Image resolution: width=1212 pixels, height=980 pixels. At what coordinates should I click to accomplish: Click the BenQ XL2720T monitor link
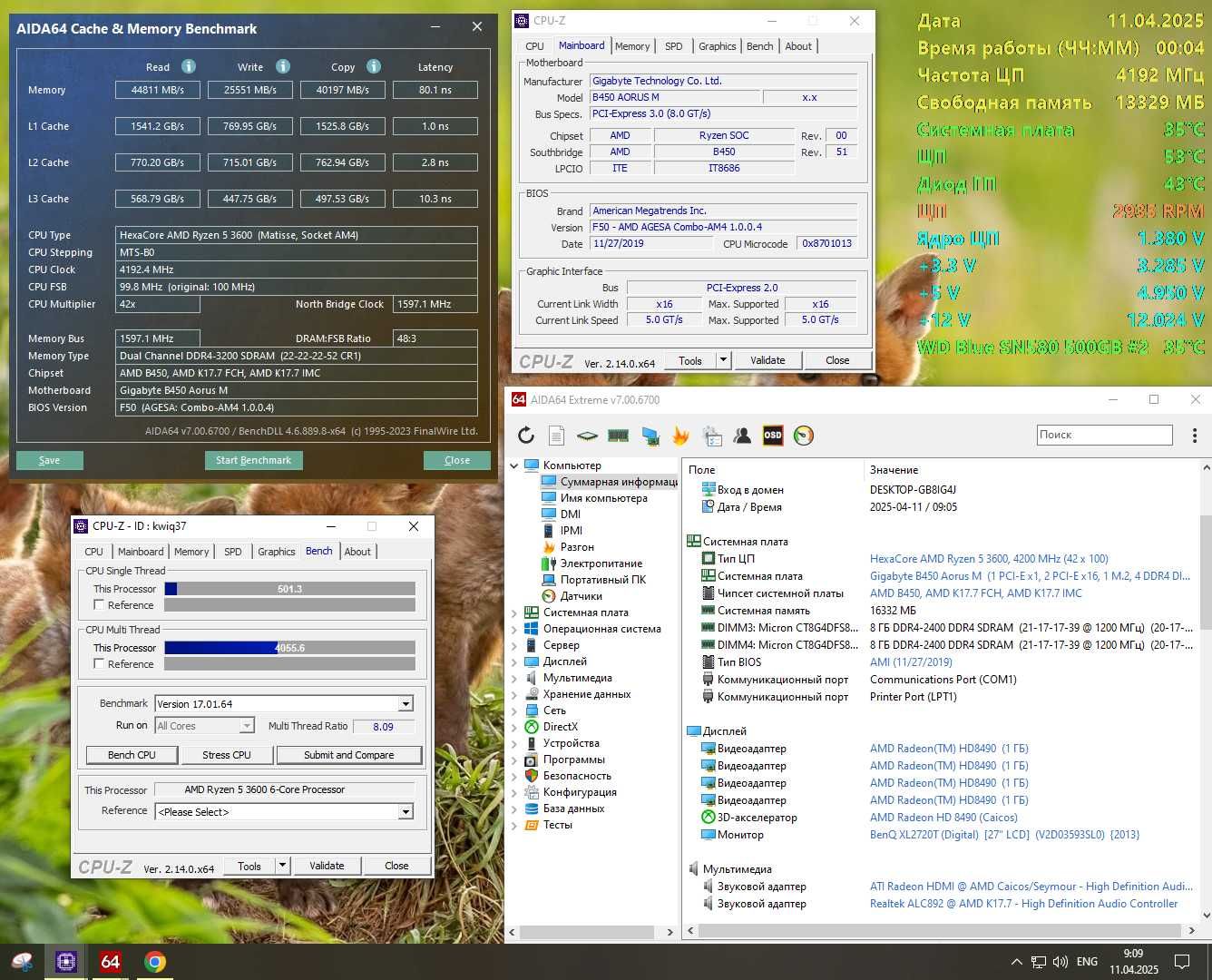1004,835
